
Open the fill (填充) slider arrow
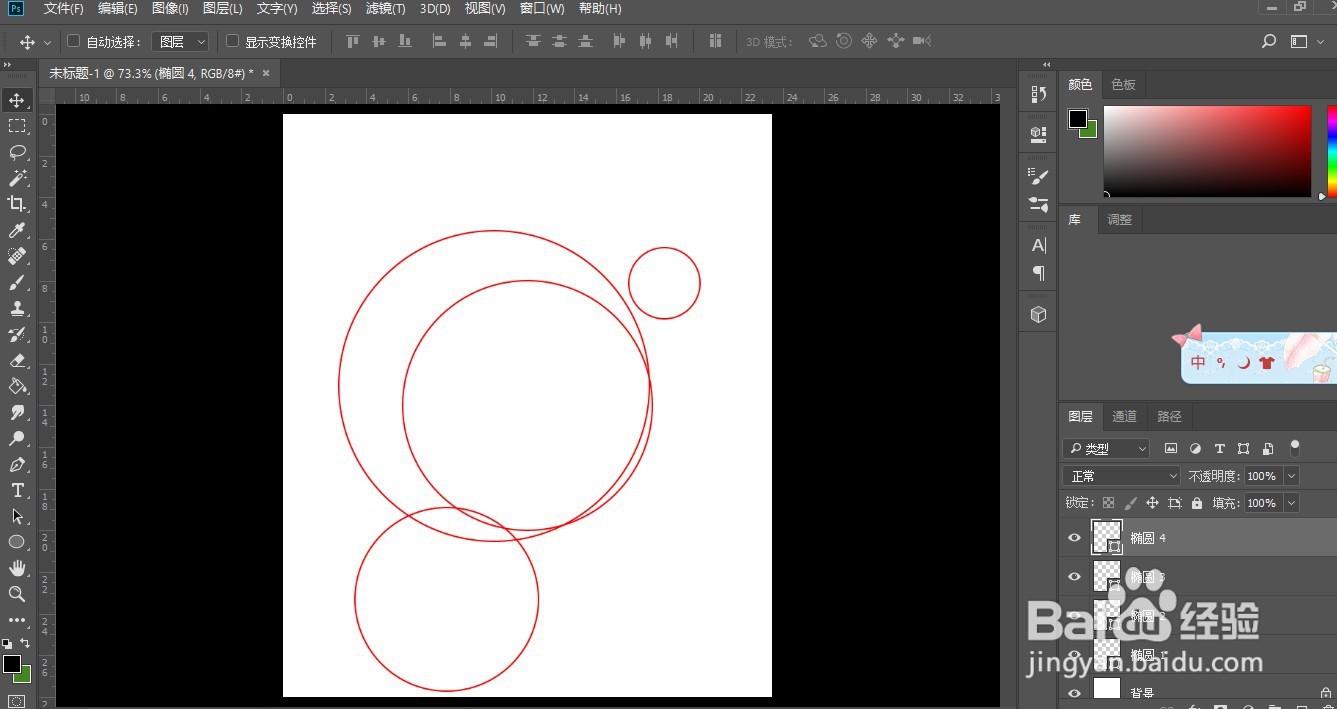tap(1291, 503)
